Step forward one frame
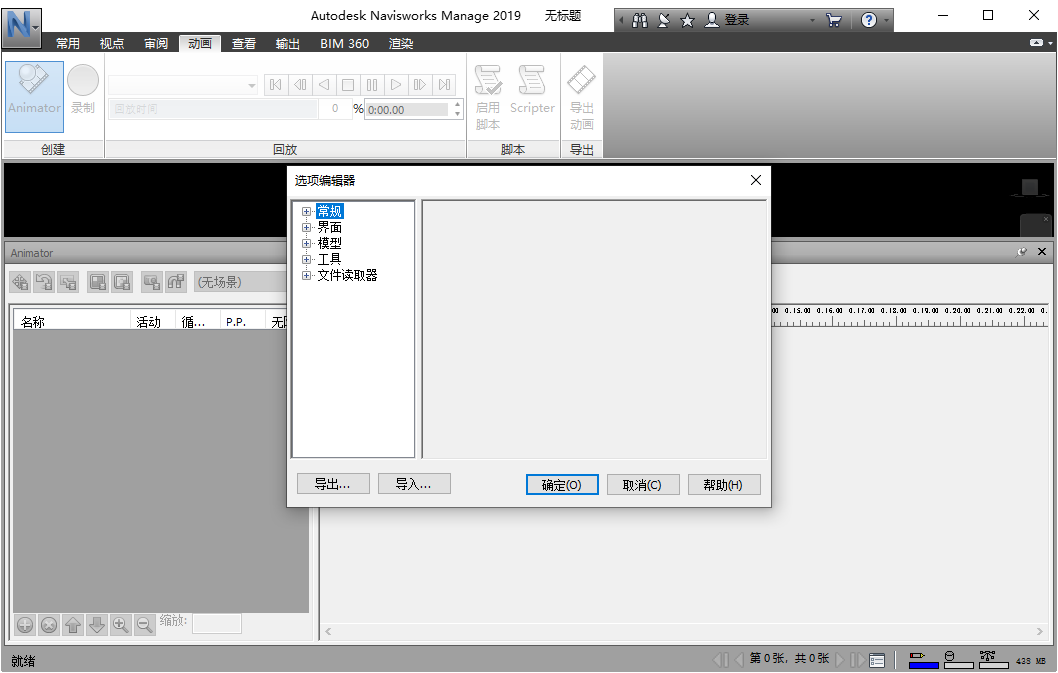This screenshot has width=1058, height=673. click(420, 85)
